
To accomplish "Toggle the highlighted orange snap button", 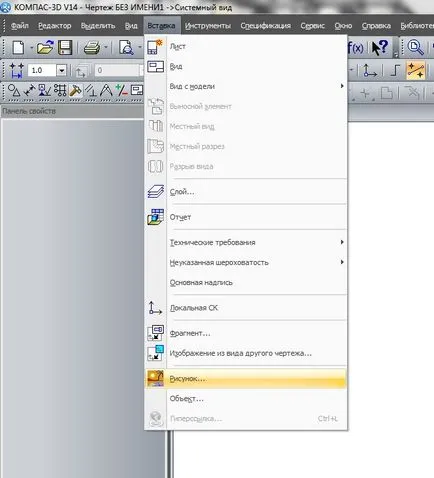I will 415,70.
